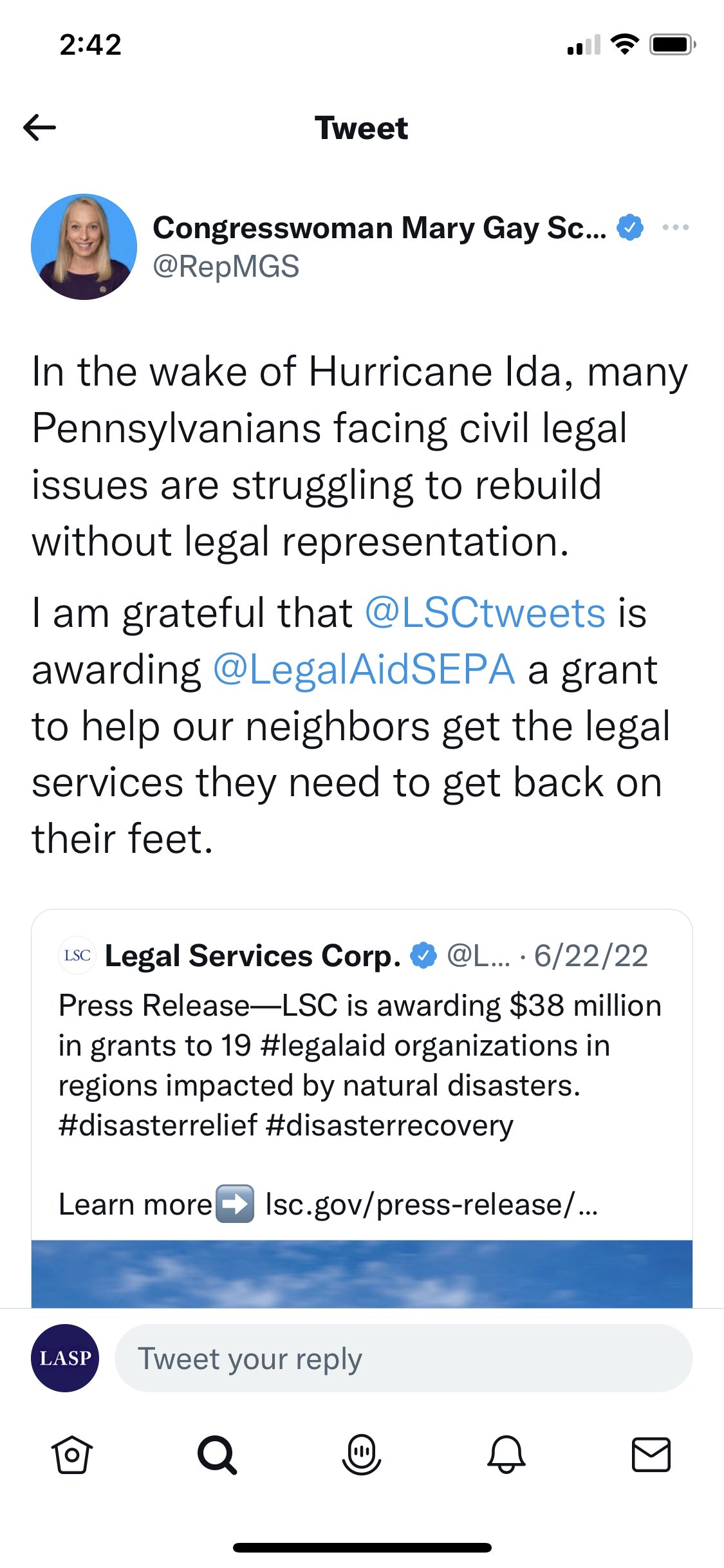Open the three-dot tweet options menu

pyautogui.click(x=675, y=227)
